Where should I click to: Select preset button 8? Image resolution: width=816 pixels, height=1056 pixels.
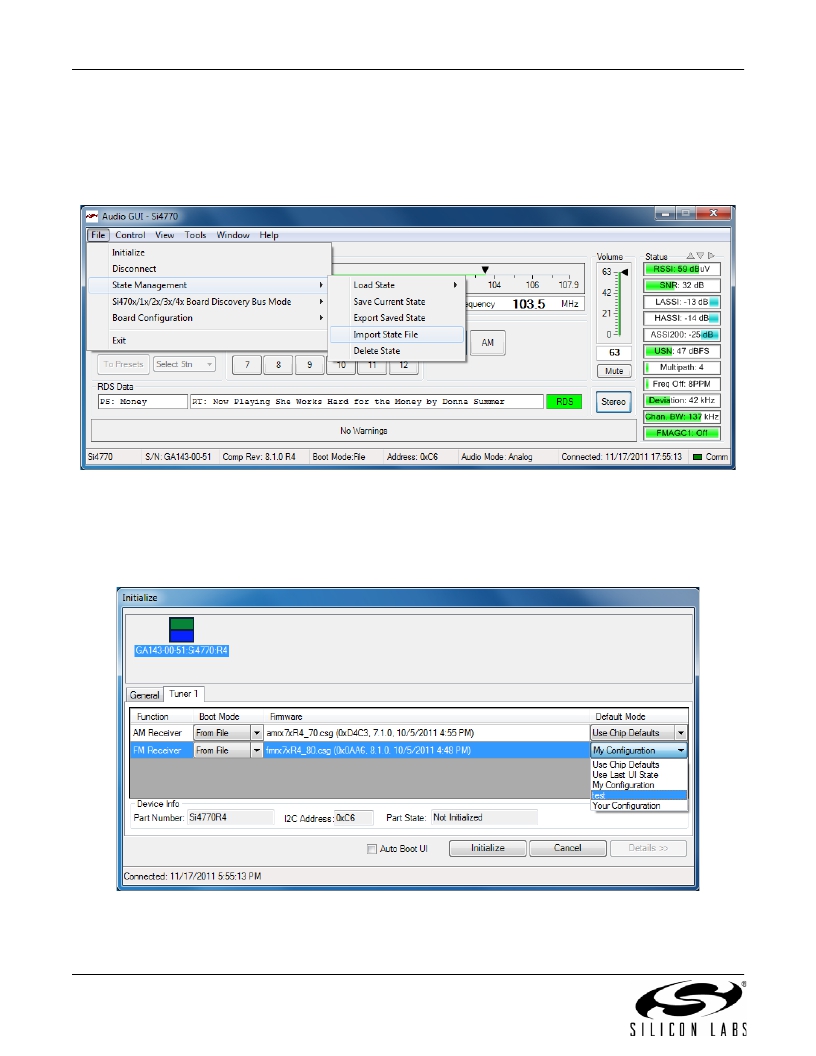pyautogui.click(x=278, y=364)
